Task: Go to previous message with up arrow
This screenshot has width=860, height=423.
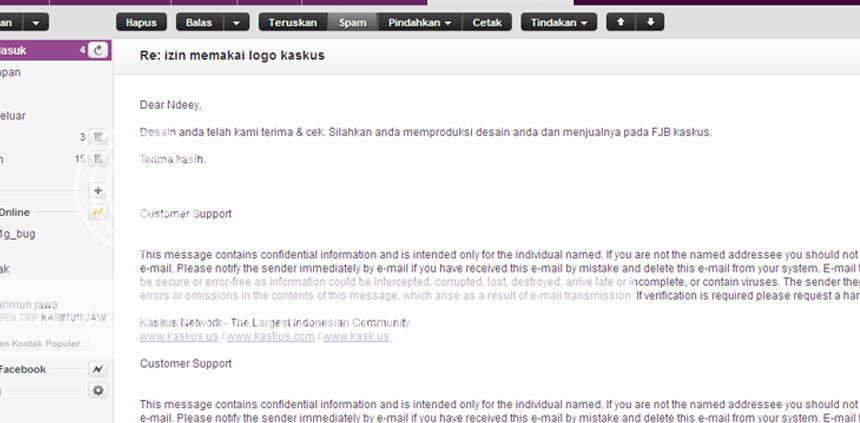Action: 621,22
